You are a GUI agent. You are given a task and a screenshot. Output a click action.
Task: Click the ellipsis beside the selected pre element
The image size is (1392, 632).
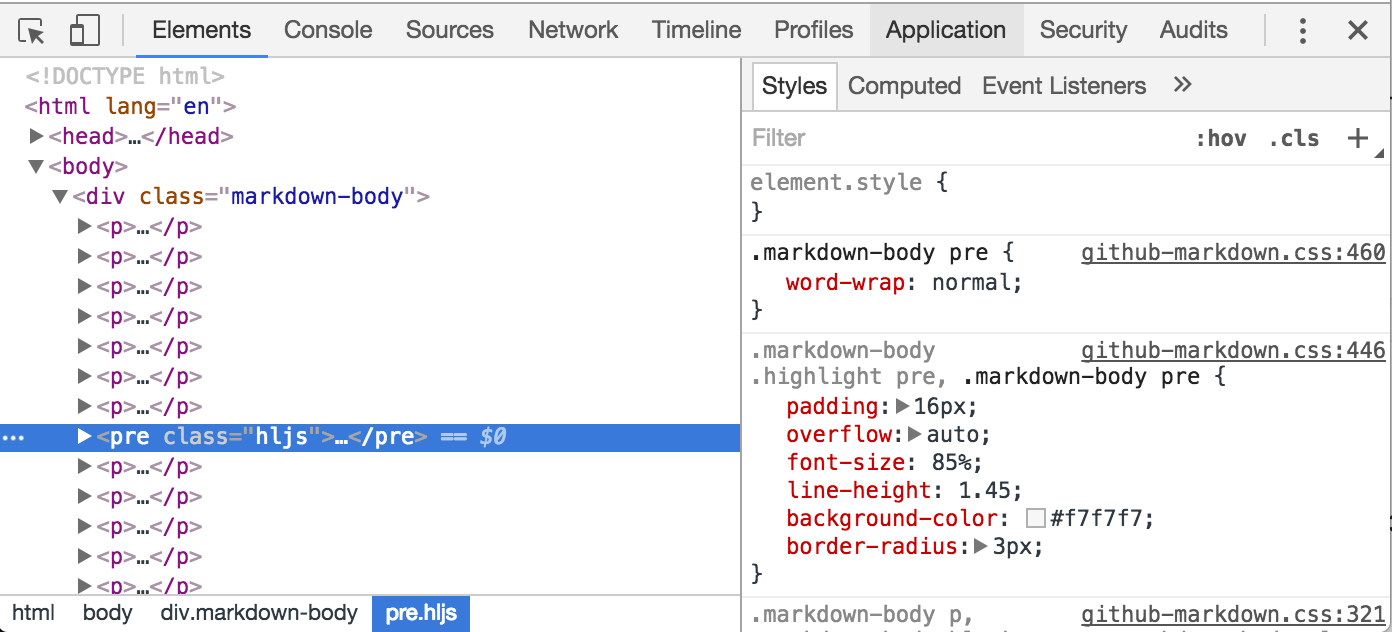point(12,436)
